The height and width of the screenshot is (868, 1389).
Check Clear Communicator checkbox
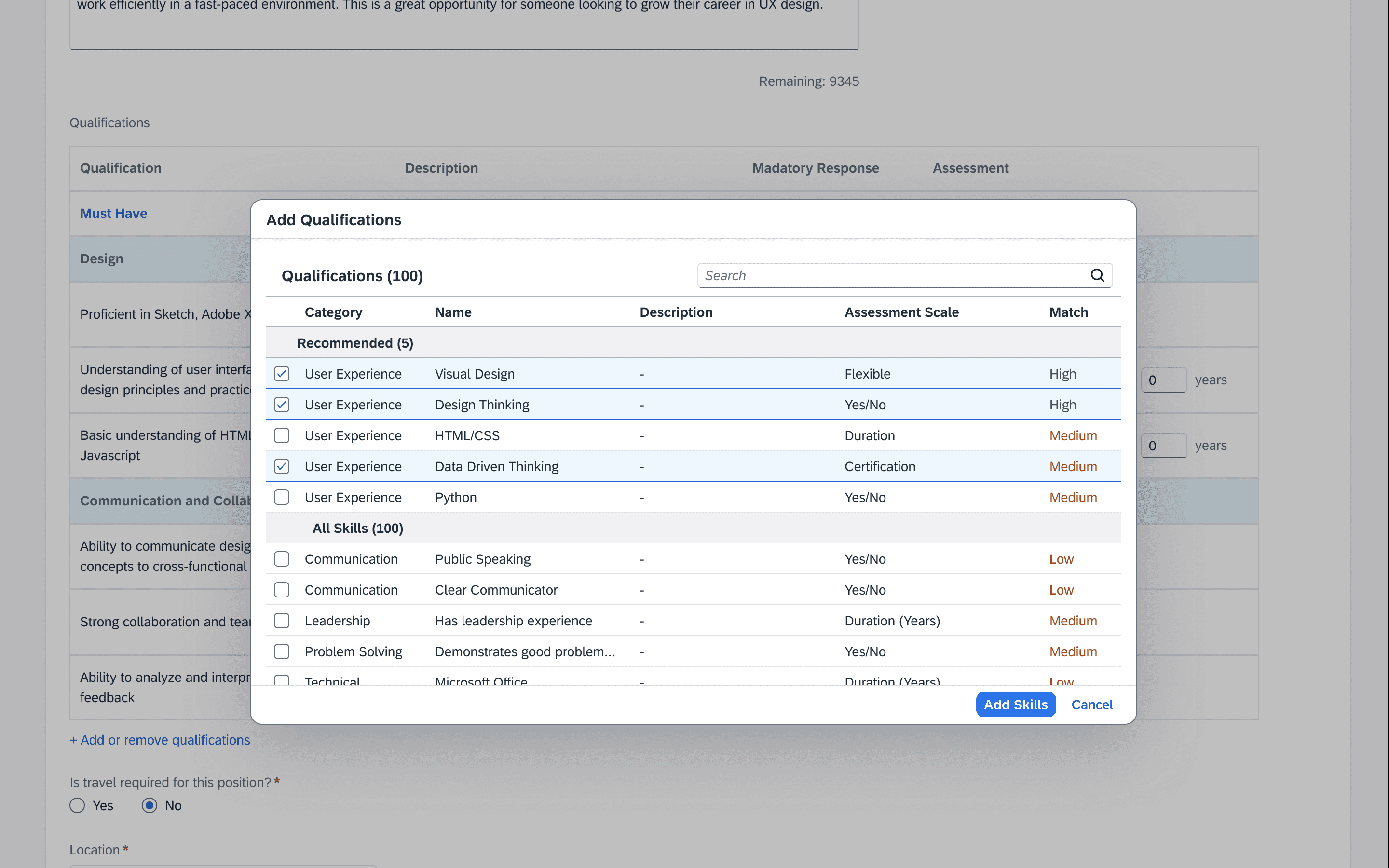pyautogui.click(x=281, y=590)
